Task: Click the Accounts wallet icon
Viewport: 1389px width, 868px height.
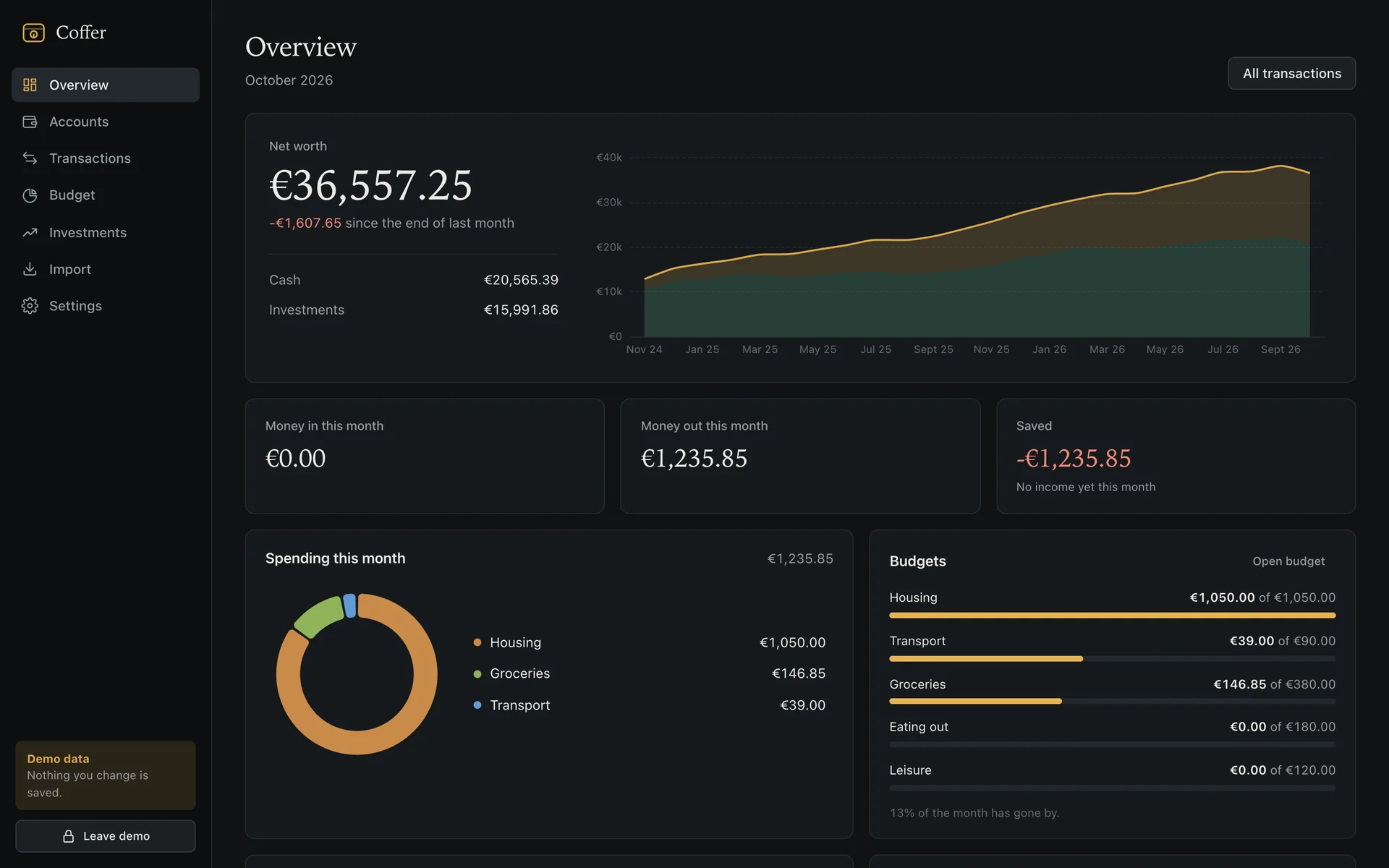Action: tap(30, 122)
